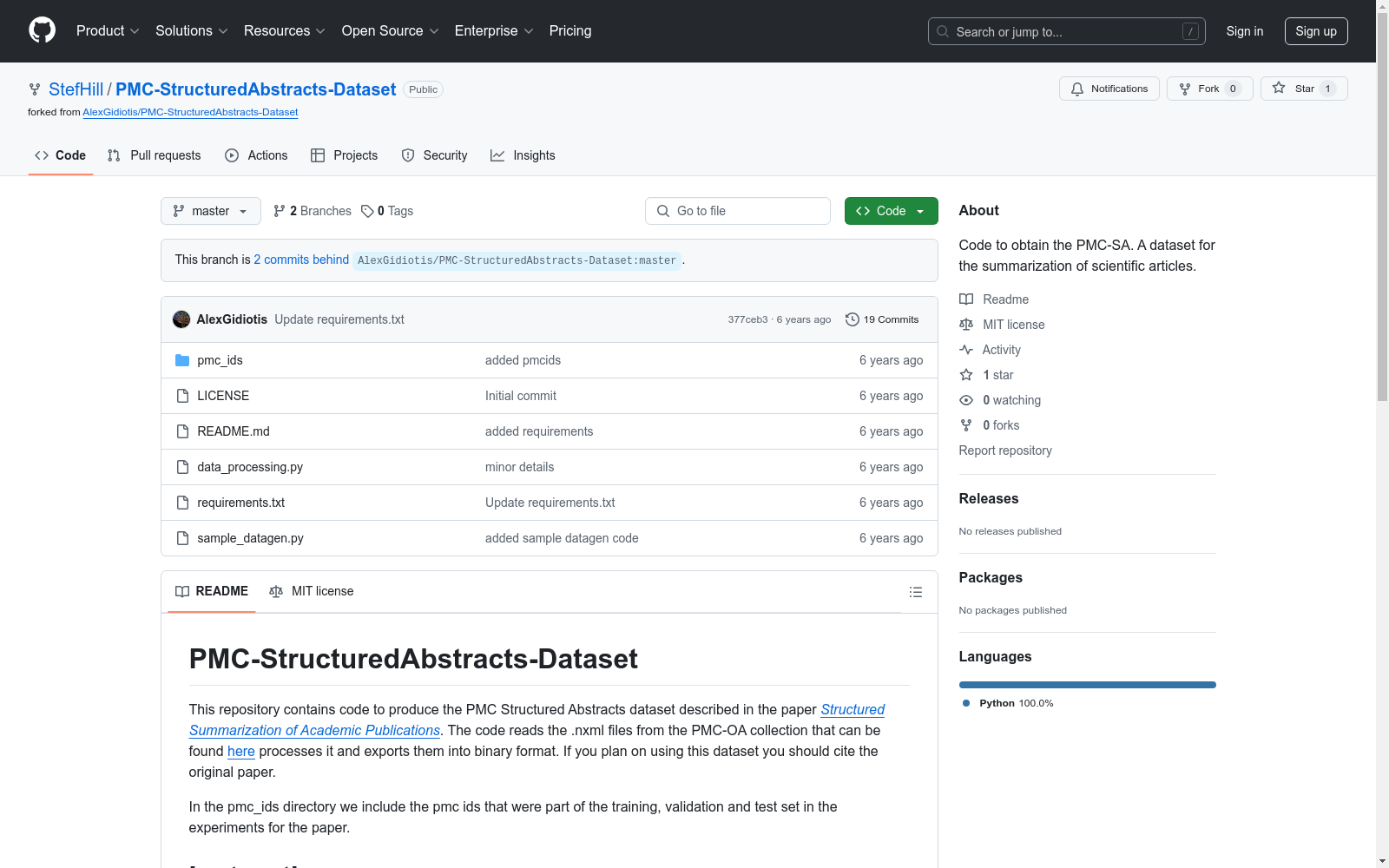Click AlexGidiotis avatar image
This screenshot has height=868, width=1389.
pyautogui.click(x=181, y=319)
